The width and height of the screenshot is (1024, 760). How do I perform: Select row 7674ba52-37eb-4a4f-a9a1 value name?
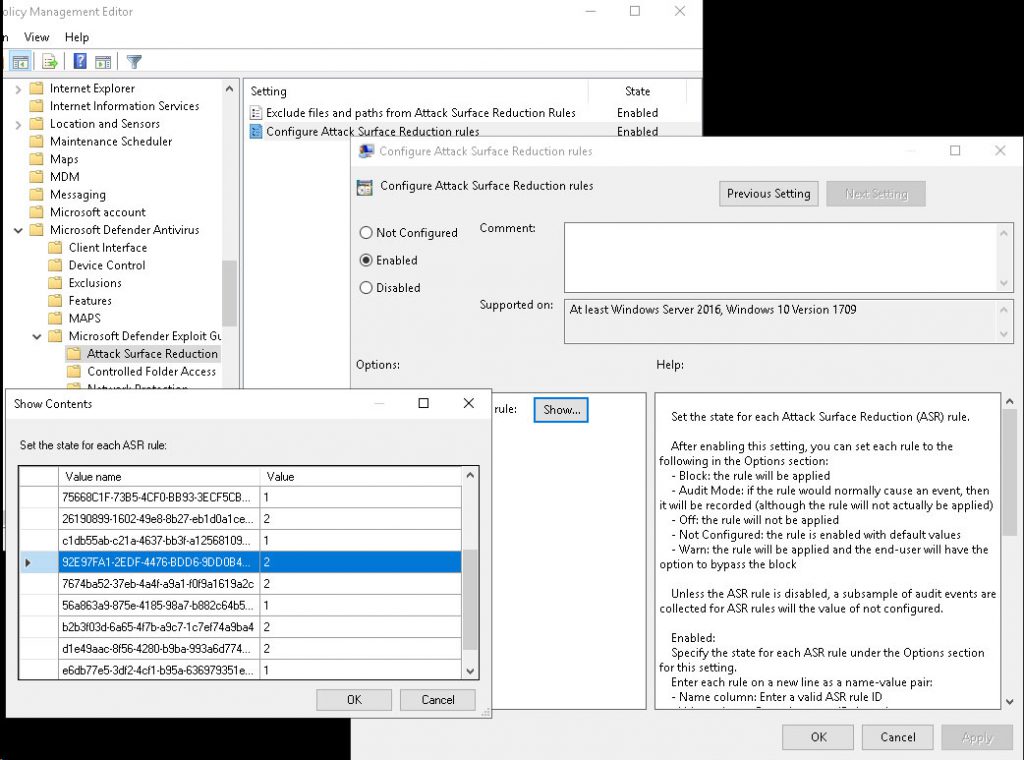pos(159,584)
